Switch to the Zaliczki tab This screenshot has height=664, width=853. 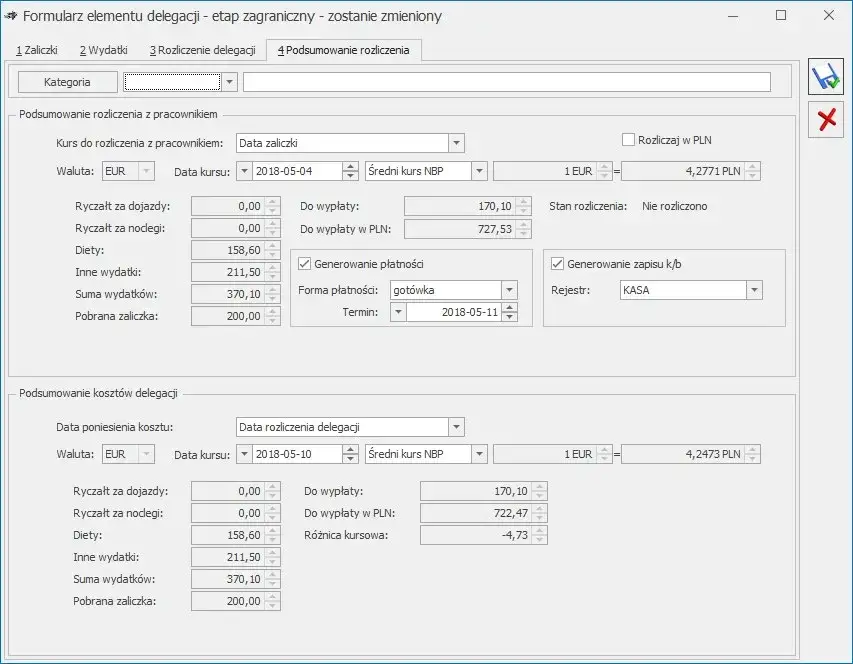click(36, 49)
